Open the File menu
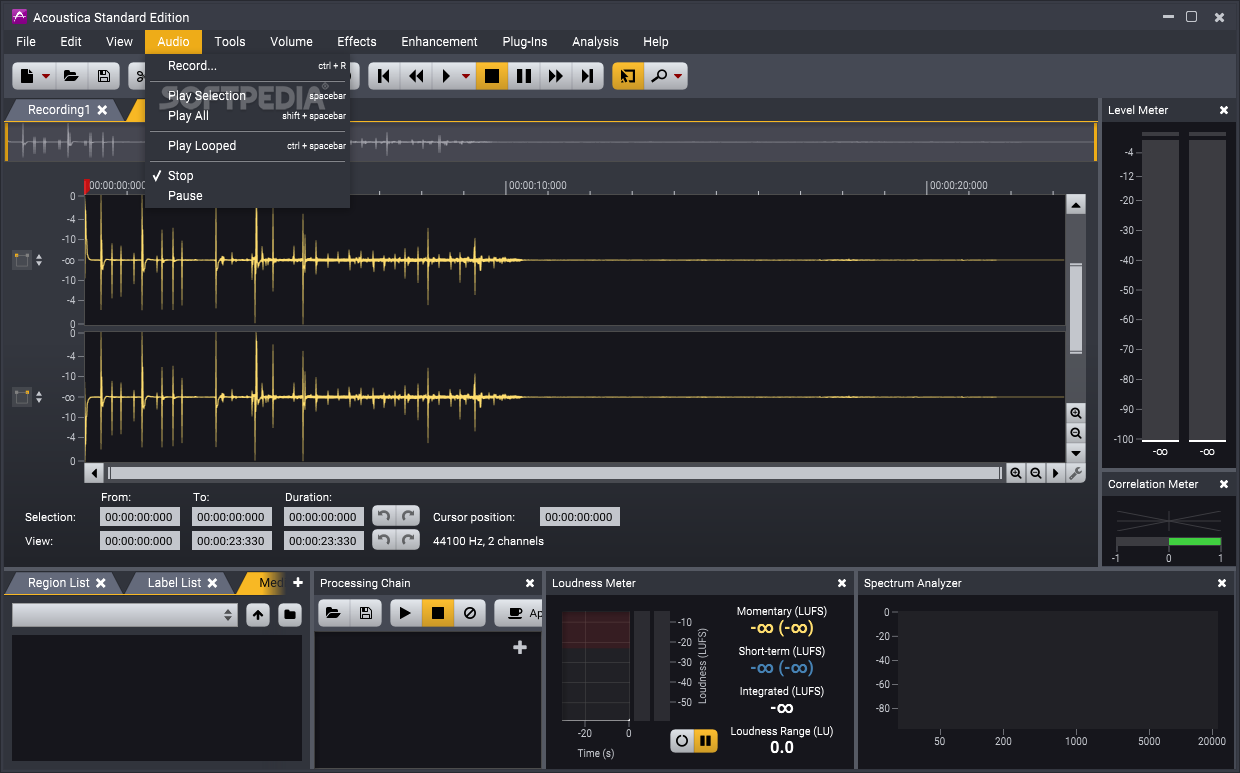Image resolution: width=1240 pixels, height=773 pixels. pos(26,42)
